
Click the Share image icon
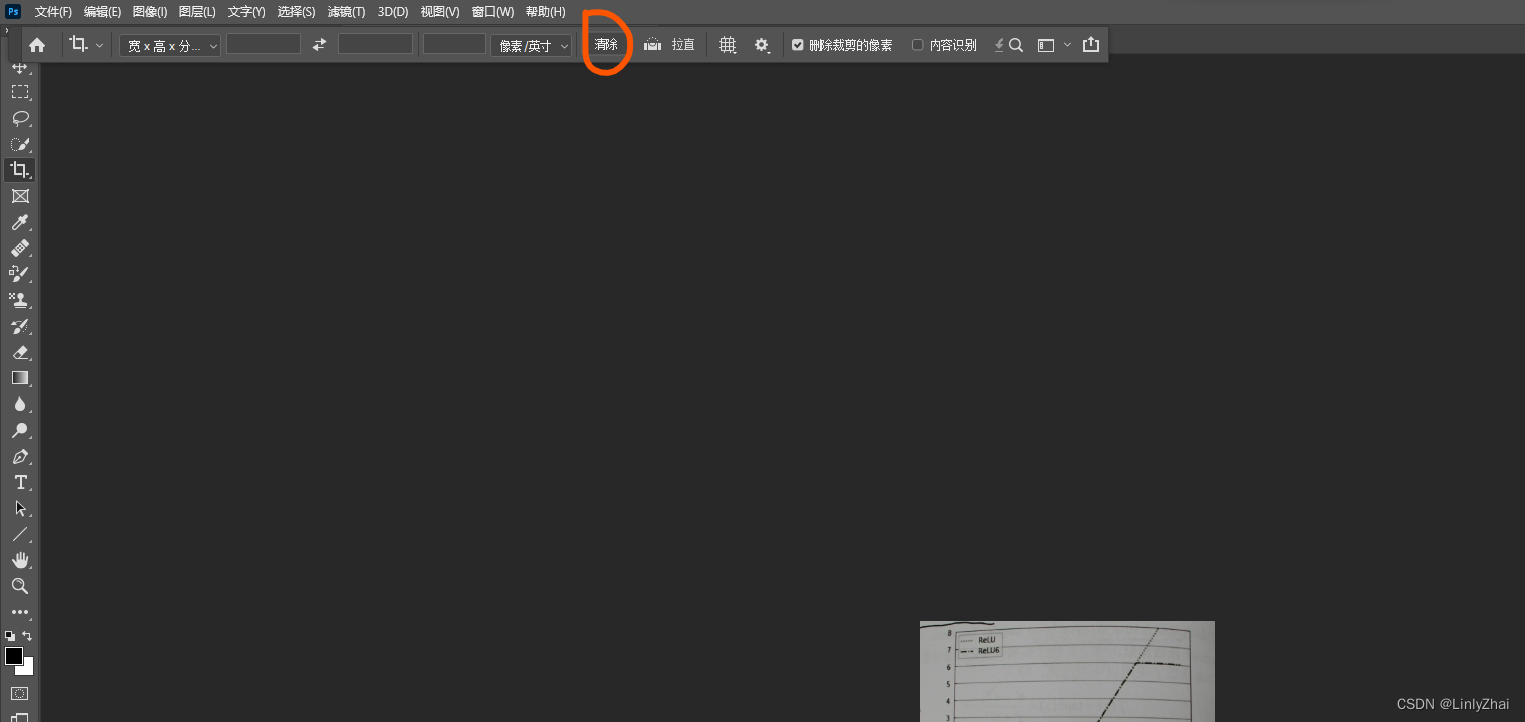coord(1091,45)
